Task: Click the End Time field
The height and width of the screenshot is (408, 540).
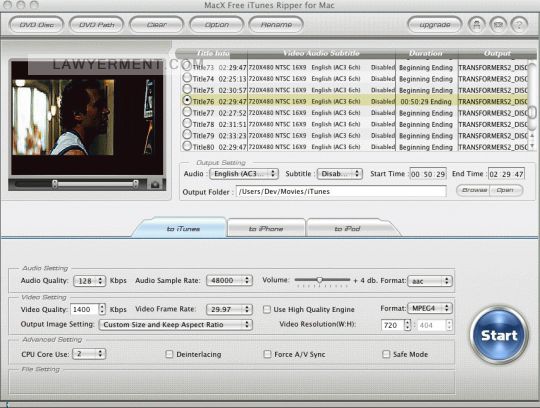Action: (x=506, y=174)
